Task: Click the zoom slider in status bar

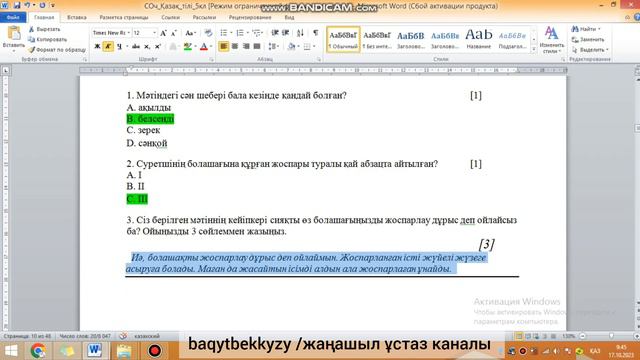Action: pos(611,336)
